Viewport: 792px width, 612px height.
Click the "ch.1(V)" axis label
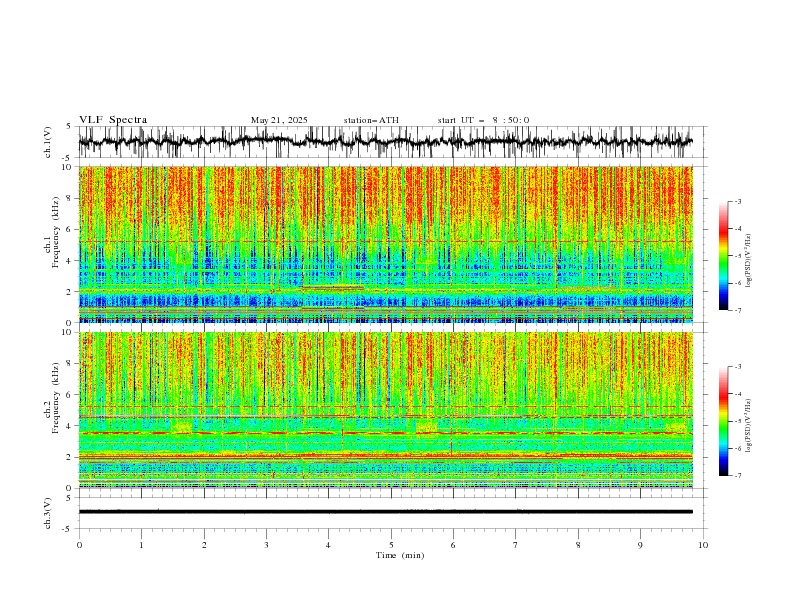48,142
